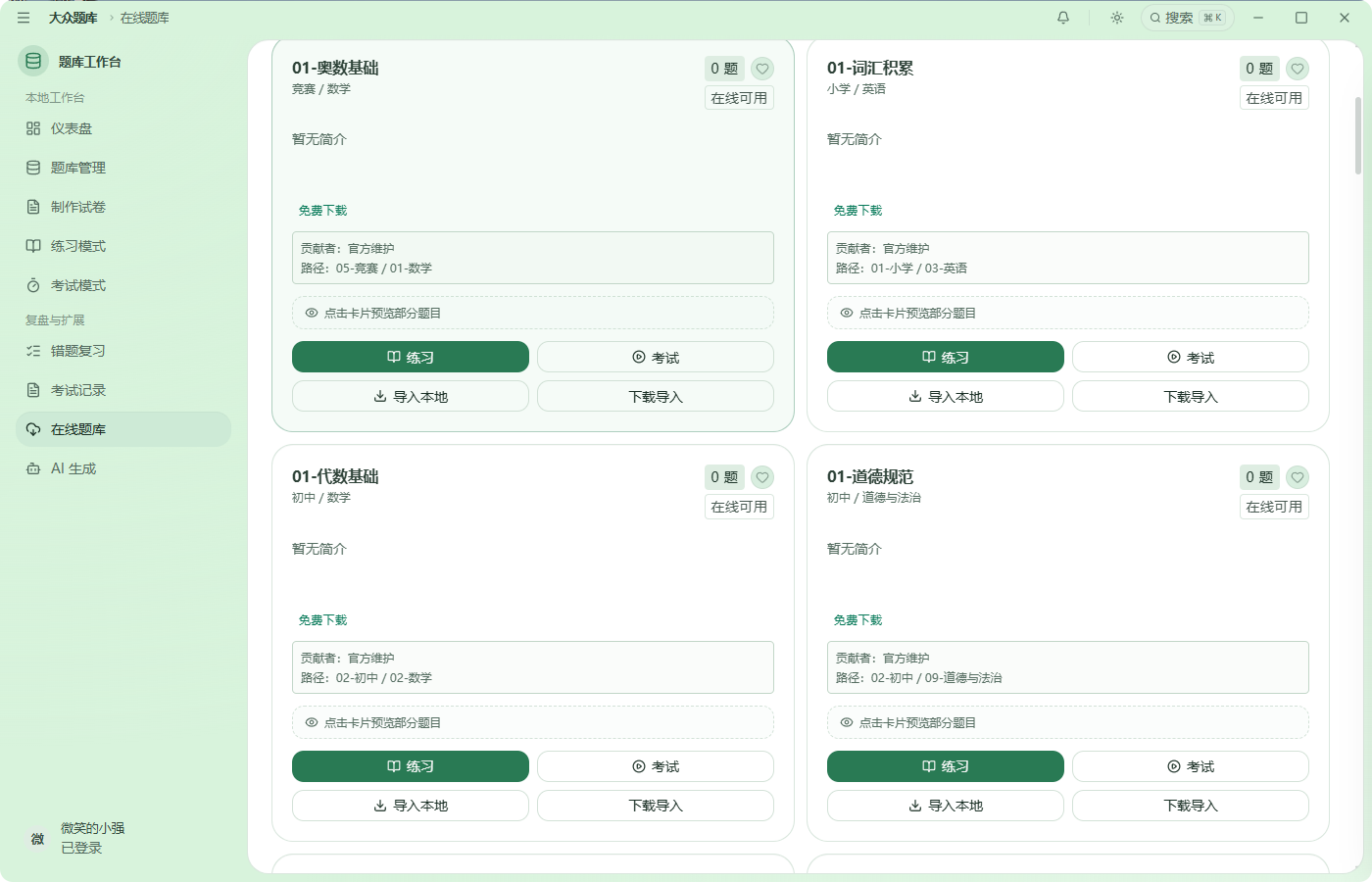The width and height of the screenshot is (1372, 882).
Task: Click 导入本地 on 01-奥数基础 card
Action: pos(411,396)
